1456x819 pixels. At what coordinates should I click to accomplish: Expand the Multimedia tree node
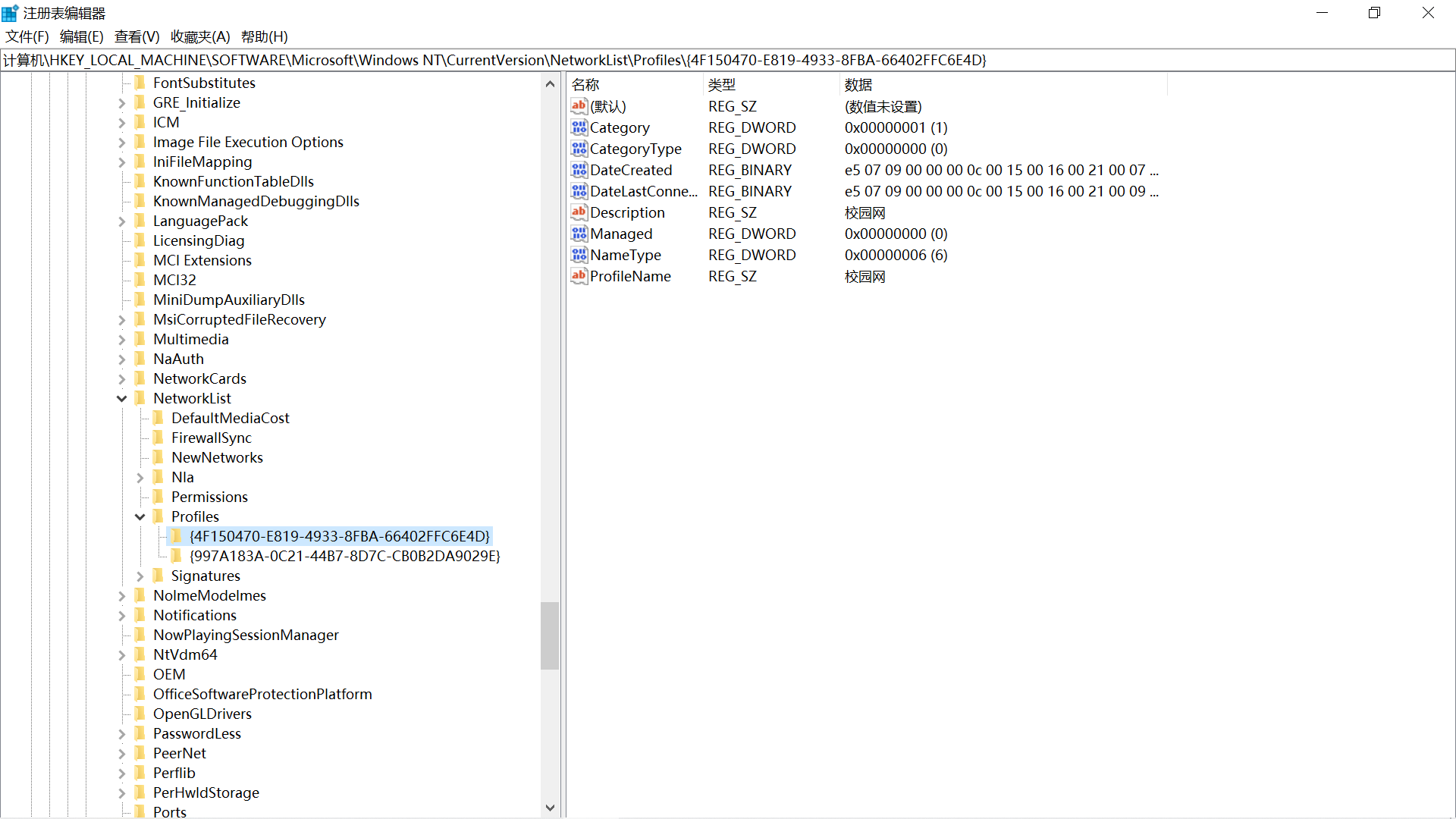coord(121,340)
